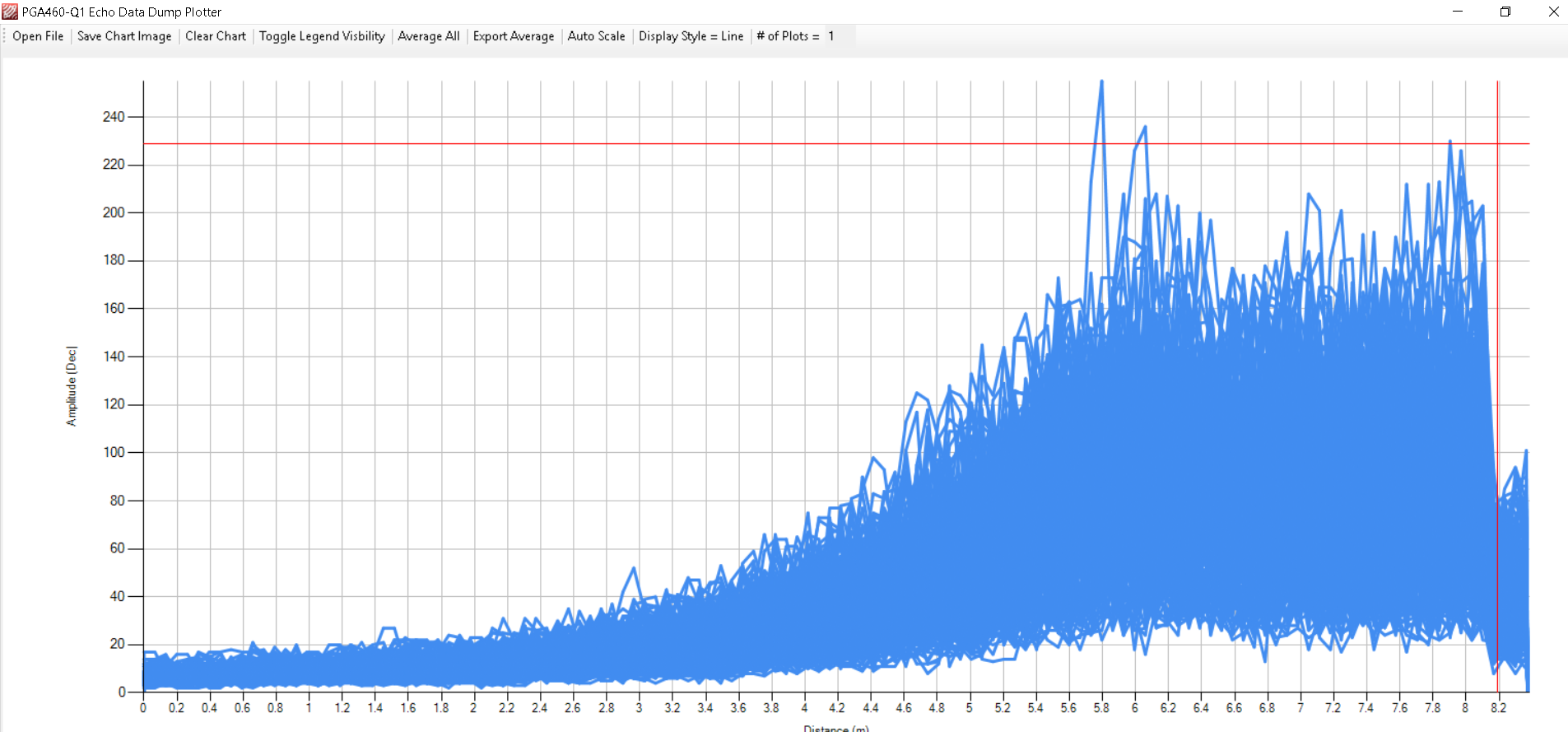The height and width of the screenshot is (732, 1568).
Task: Click the 0.2 distance axis label
Action: point(176,707)
